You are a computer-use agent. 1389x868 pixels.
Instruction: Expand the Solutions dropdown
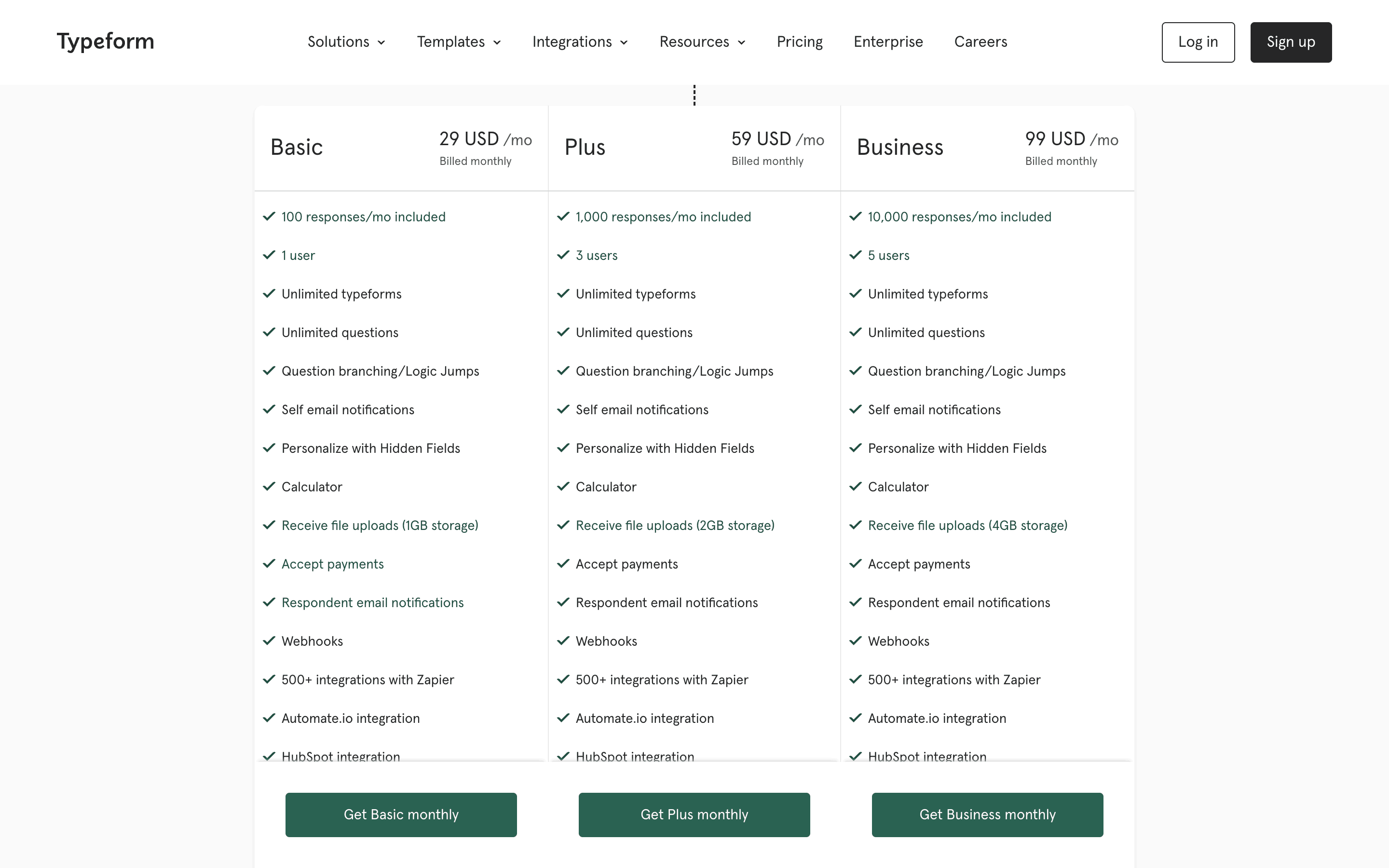346,41
